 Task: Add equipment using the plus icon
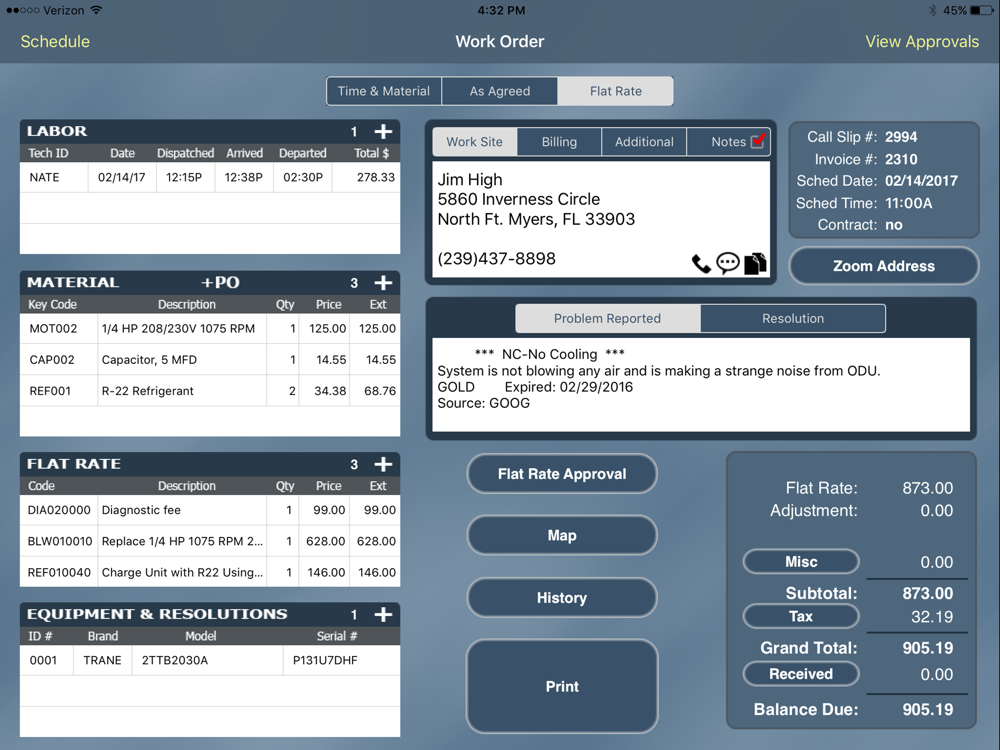coord(383,615)
